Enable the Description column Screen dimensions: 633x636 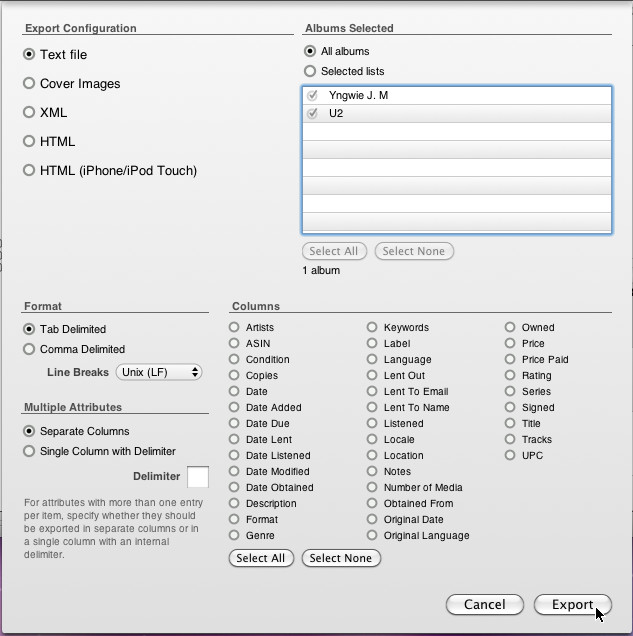(x=234, y=503)
